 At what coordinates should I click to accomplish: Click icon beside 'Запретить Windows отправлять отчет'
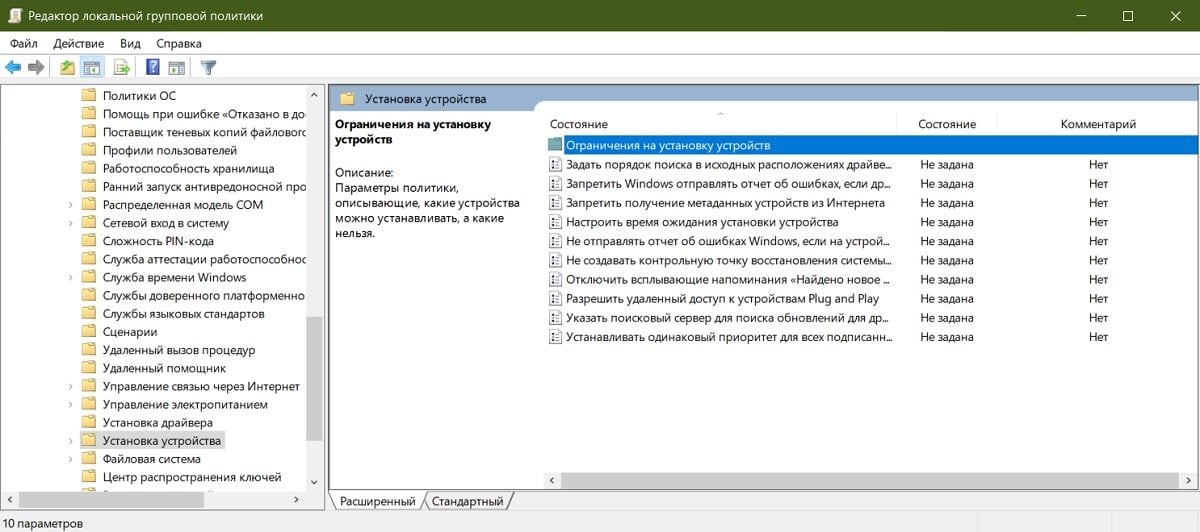coord(555,183)
